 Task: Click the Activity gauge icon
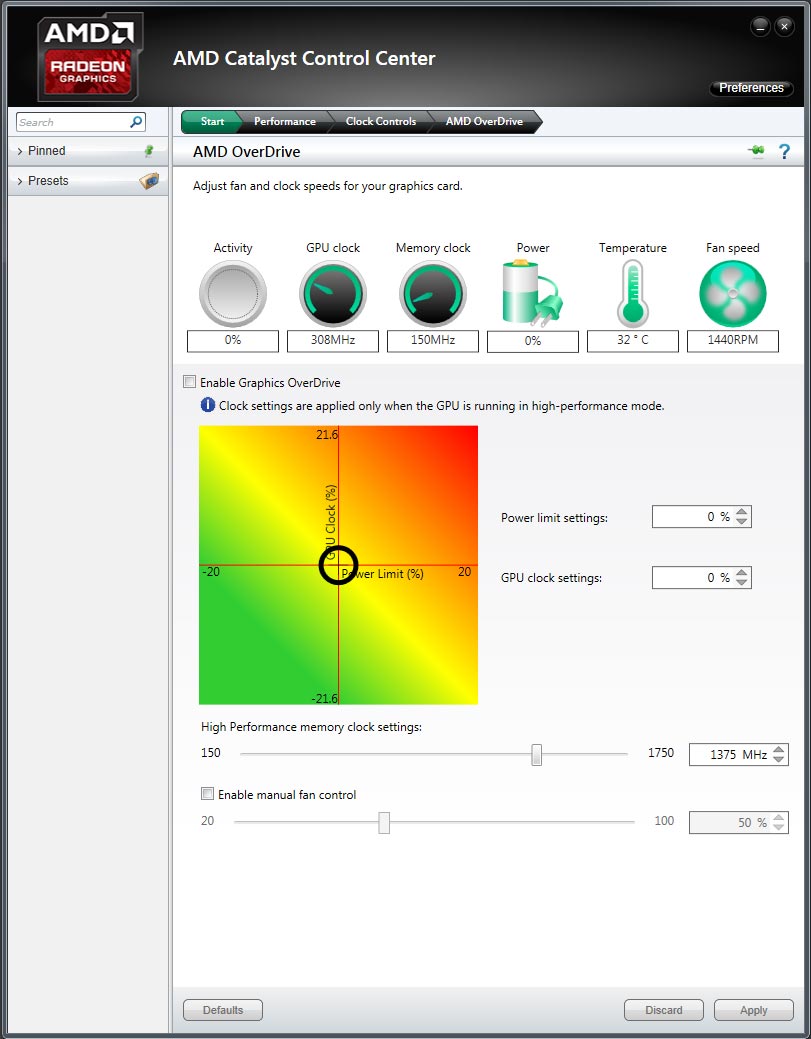tap(233, 294)
